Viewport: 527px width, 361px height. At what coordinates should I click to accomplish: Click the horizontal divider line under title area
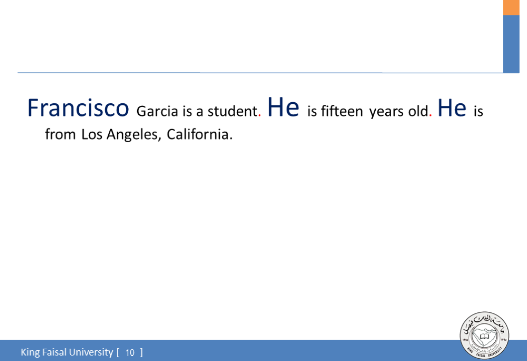click(260, 72)
